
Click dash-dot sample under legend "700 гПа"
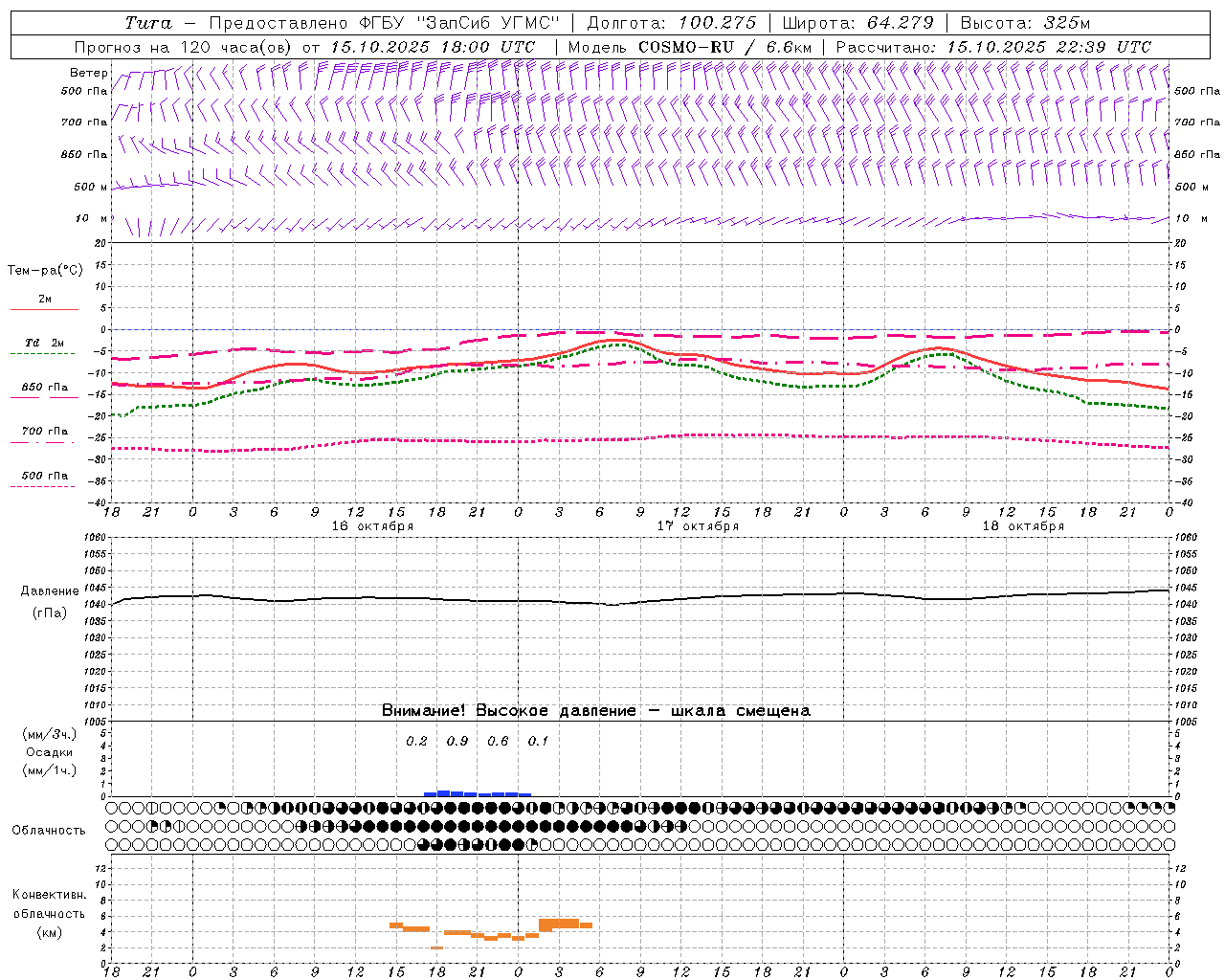[42, 442]
